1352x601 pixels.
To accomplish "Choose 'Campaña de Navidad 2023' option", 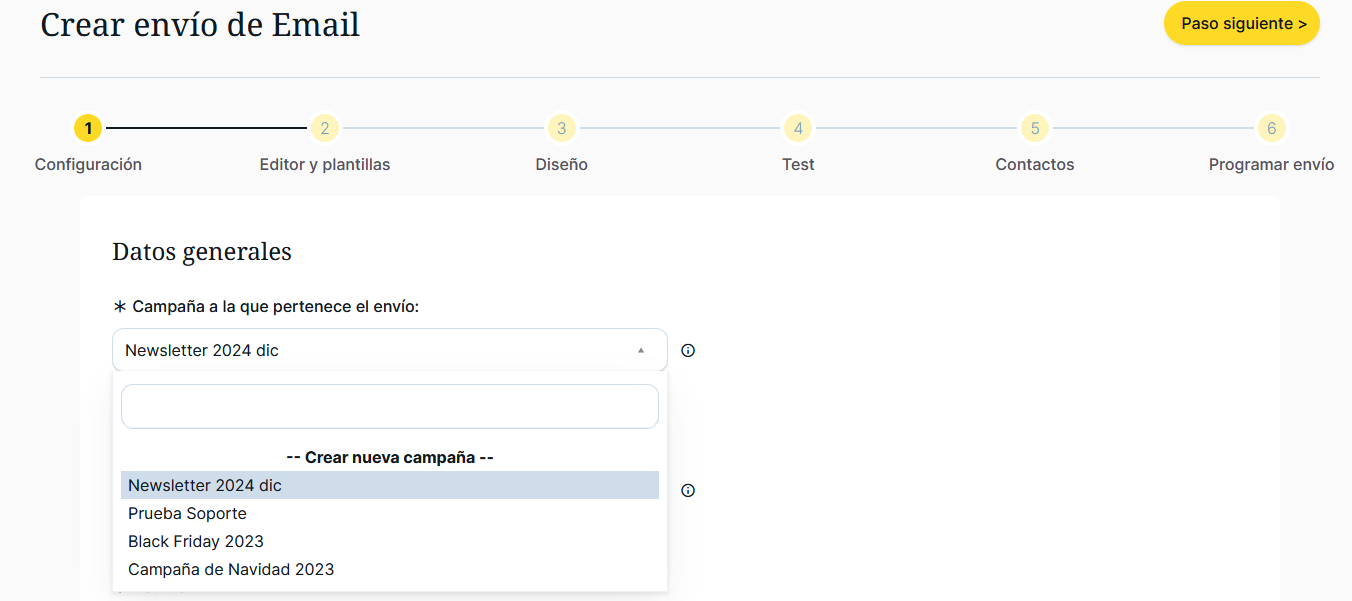I will click(x=390, y=569).
